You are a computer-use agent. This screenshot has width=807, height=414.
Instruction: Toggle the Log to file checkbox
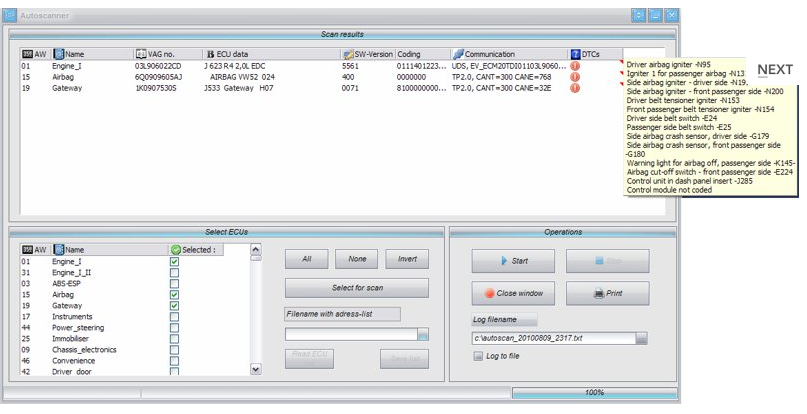click(479, 355)
